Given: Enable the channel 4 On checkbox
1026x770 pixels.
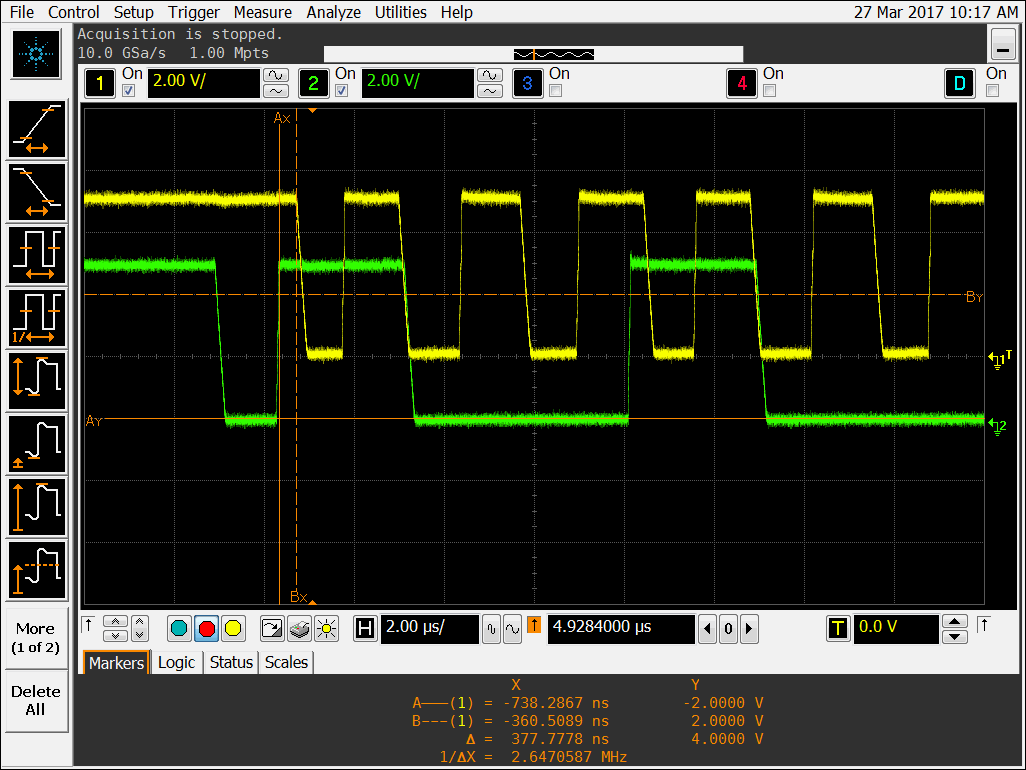Looking at the screenshot, I should click(x=770, y=91).
